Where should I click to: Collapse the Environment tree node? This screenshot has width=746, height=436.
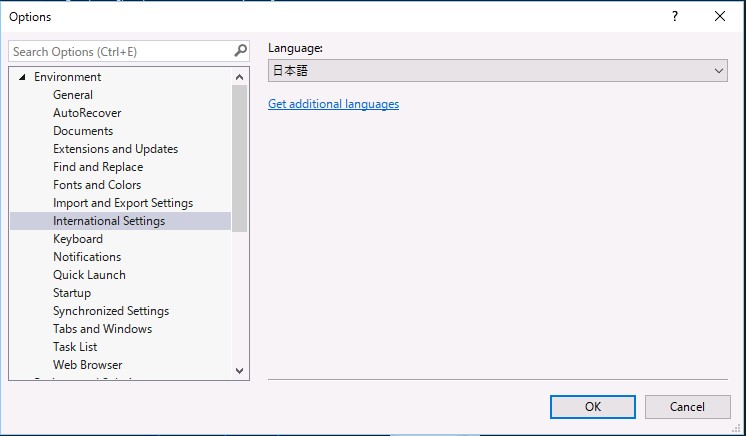(x=22, y=77)
